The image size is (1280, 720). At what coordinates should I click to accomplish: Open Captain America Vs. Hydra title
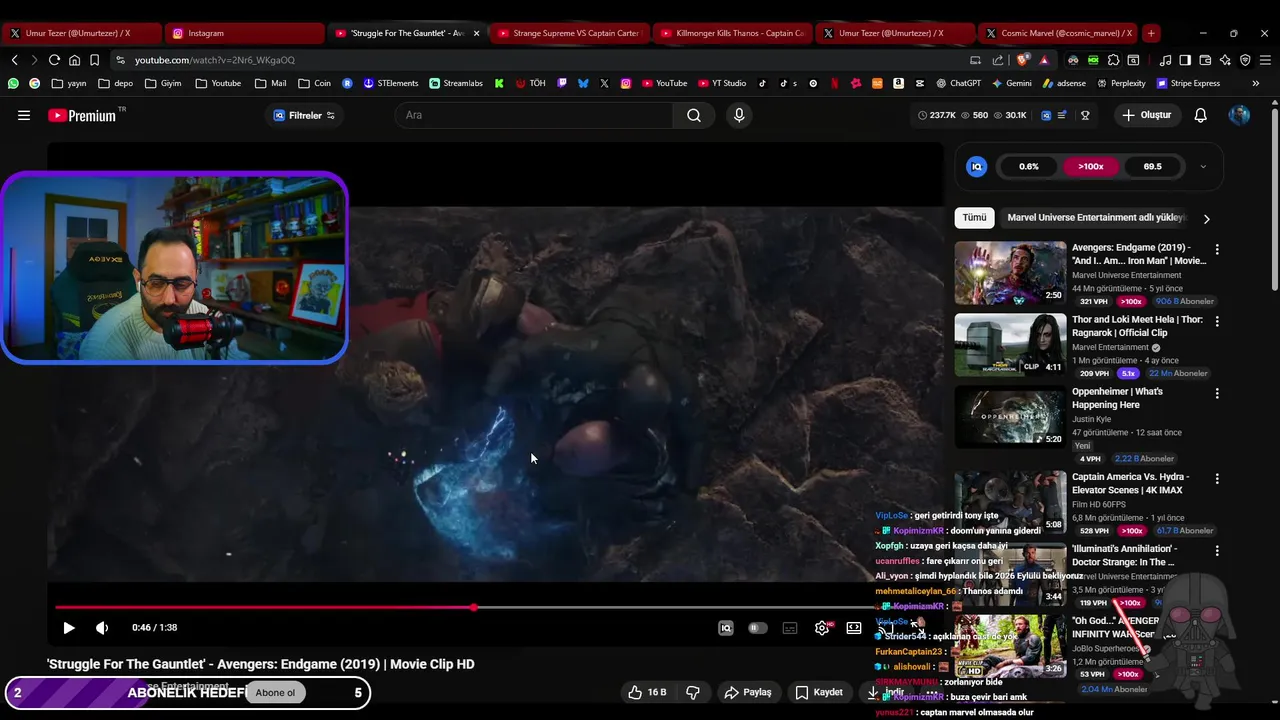pos(1130,482)
